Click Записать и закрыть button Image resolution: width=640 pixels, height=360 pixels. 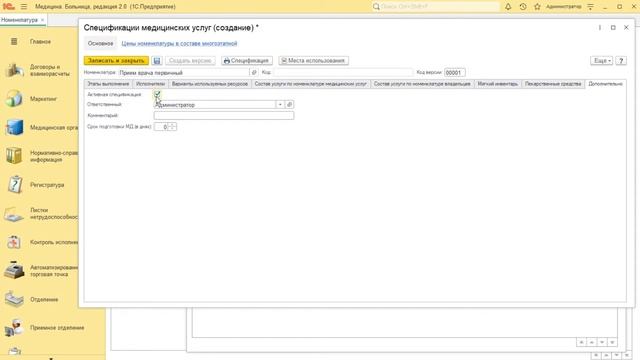pos(116,60)
